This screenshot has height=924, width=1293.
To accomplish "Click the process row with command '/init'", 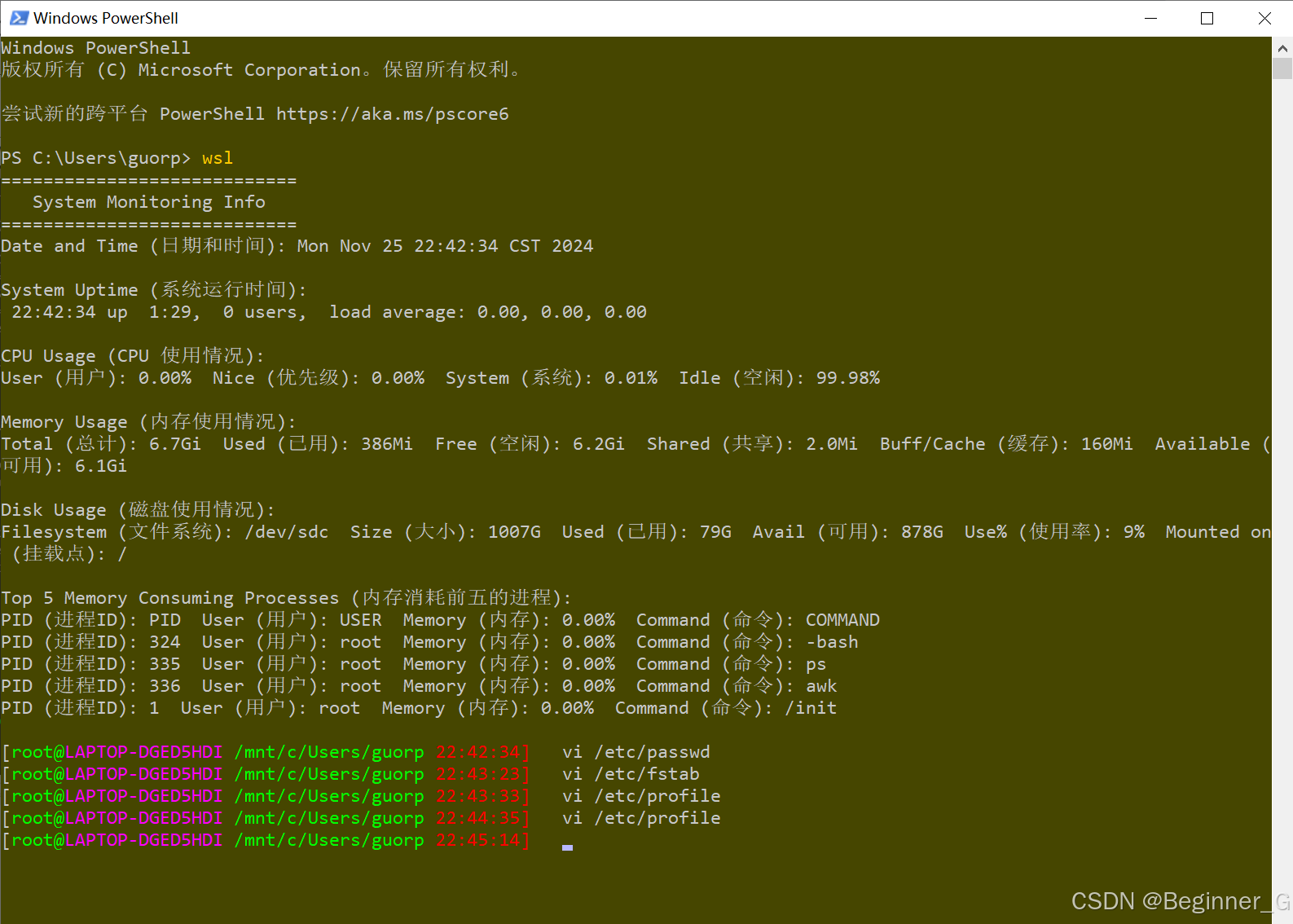I will click(419, 708).
